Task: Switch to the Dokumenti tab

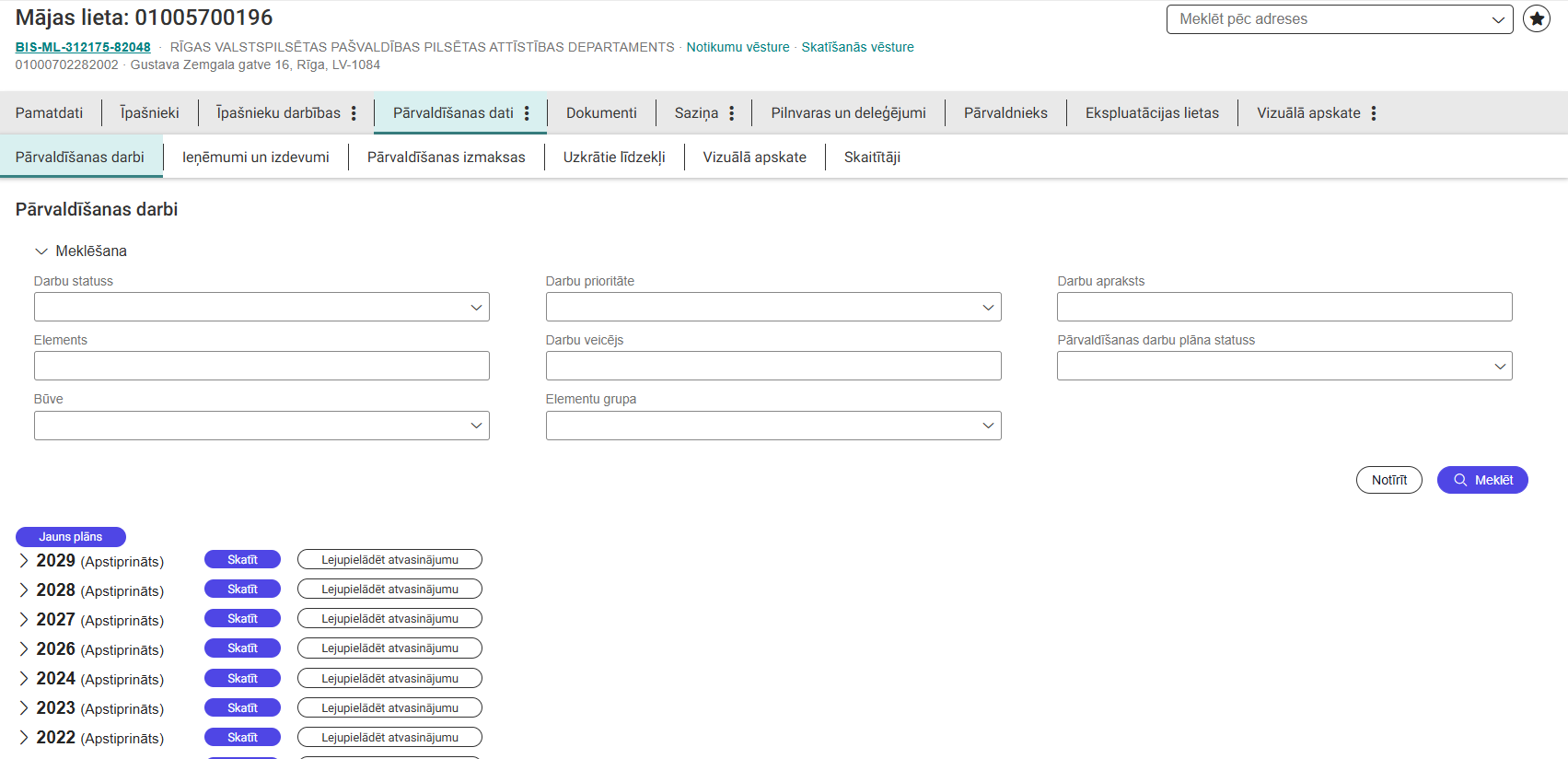Action: (601, 113)
